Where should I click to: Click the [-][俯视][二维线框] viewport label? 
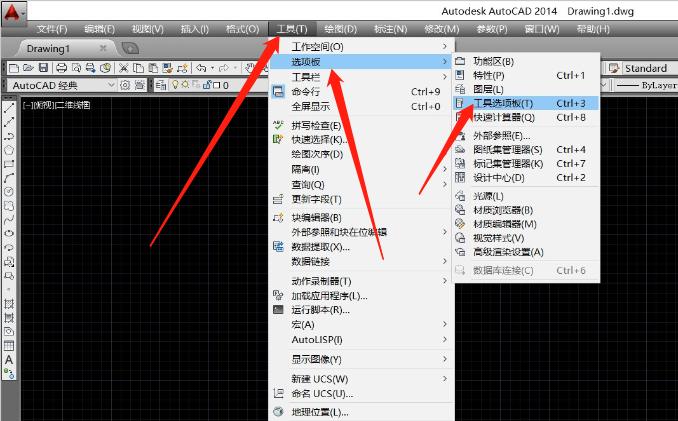57,105
